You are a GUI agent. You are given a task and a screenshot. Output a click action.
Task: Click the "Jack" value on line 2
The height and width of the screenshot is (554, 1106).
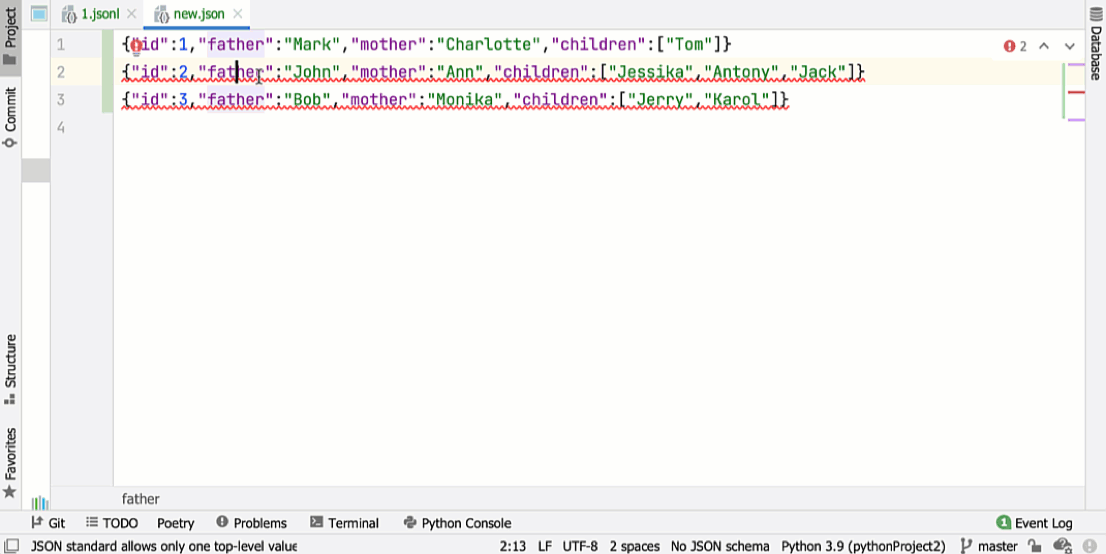point(819,72)
